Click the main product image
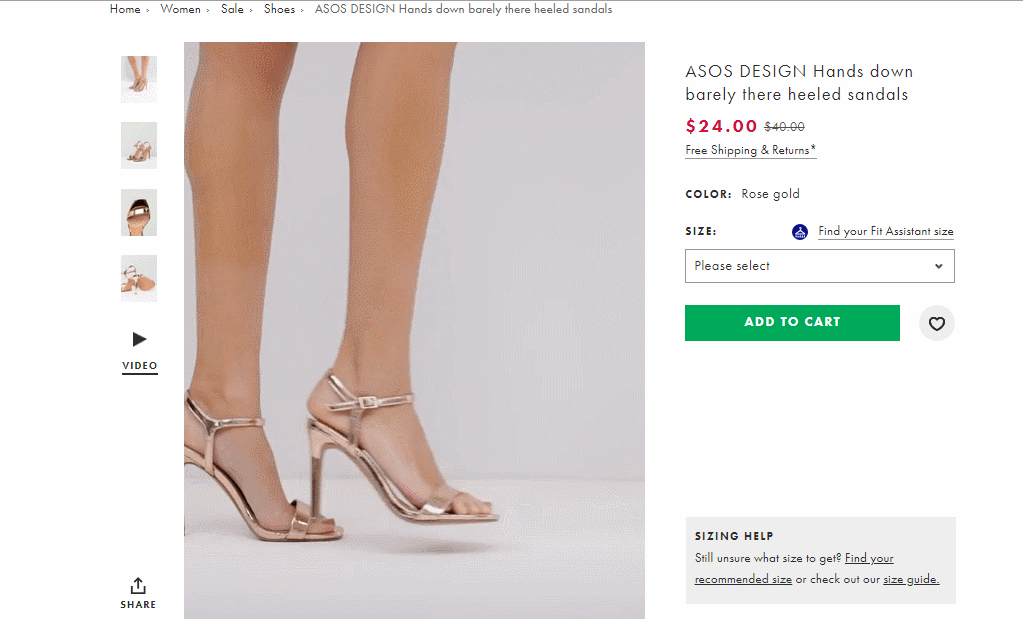Screen dimensions: 1023x619 (414, 330)
